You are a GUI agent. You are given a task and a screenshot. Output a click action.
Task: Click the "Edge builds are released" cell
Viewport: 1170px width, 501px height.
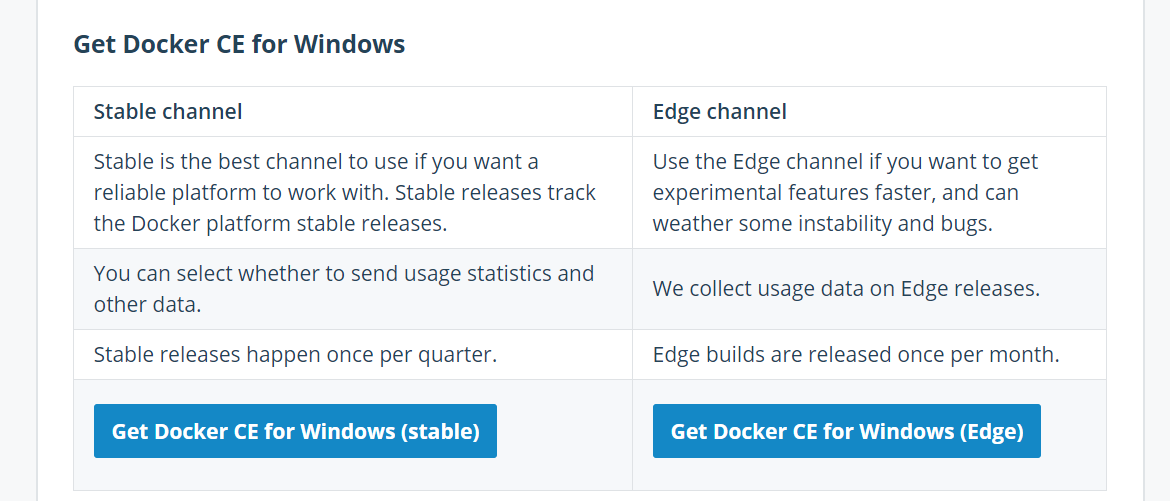[x=855, y=354]
